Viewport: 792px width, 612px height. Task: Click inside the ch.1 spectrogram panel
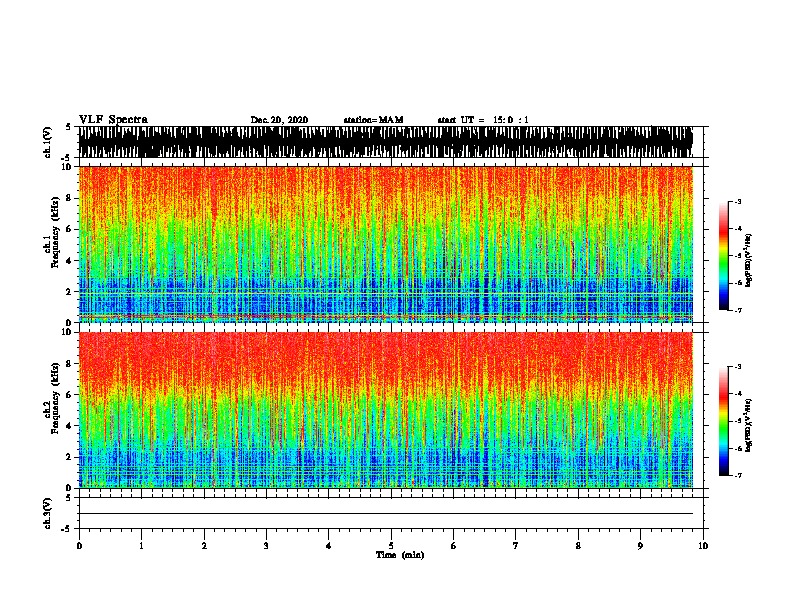coord(386,244)
